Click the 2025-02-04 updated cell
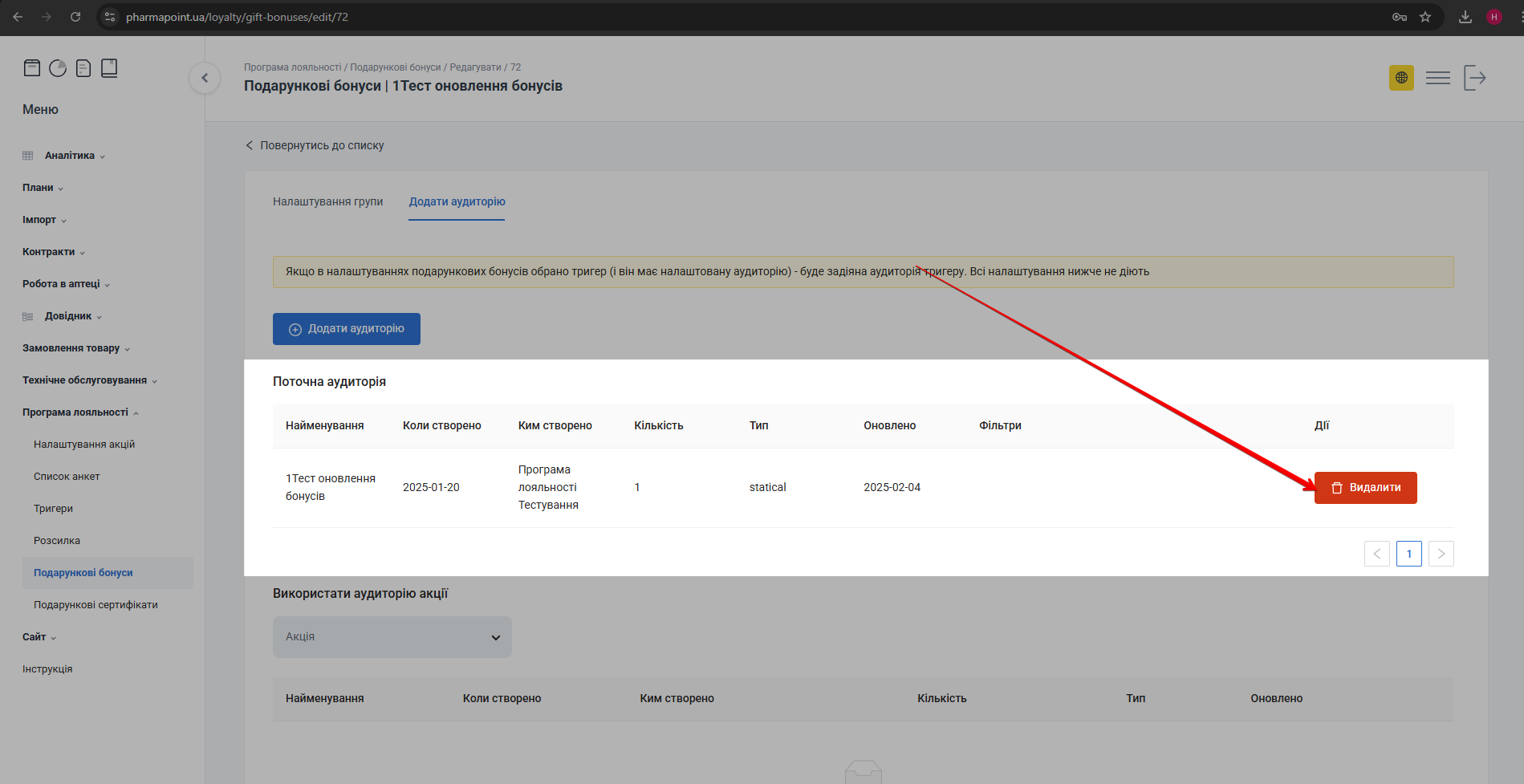The width and height of the screenshot is (1524, 784). click(892, 488)
